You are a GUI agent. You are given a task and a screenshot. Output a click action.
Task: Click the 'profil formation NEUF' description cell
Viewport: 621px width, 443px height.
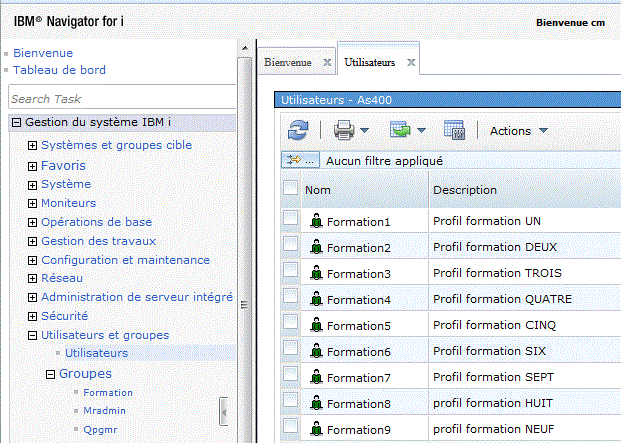493,429
